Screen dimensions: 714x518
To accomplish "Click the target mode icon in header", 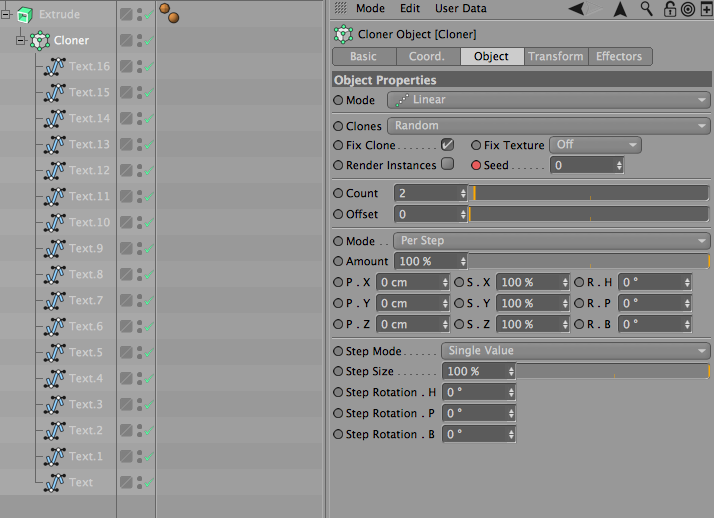I will pos(688,9).
